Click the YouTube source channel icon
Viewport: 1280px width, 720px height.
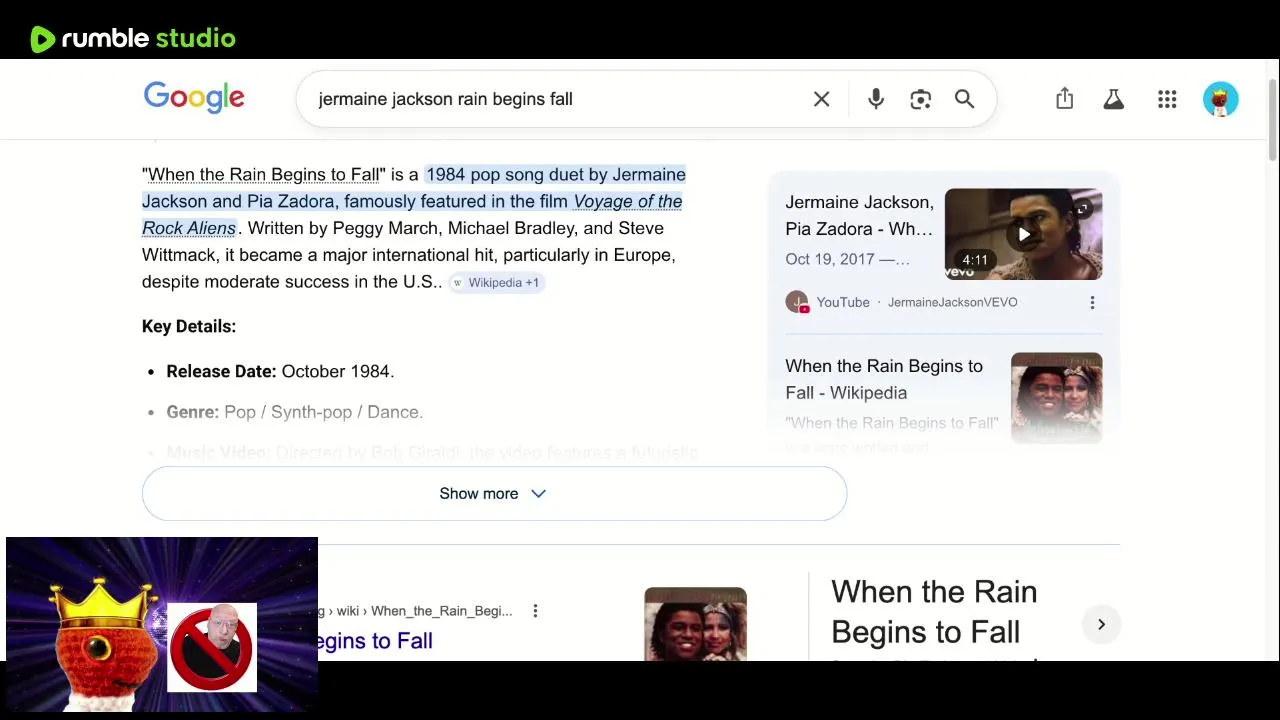point(797,302)
